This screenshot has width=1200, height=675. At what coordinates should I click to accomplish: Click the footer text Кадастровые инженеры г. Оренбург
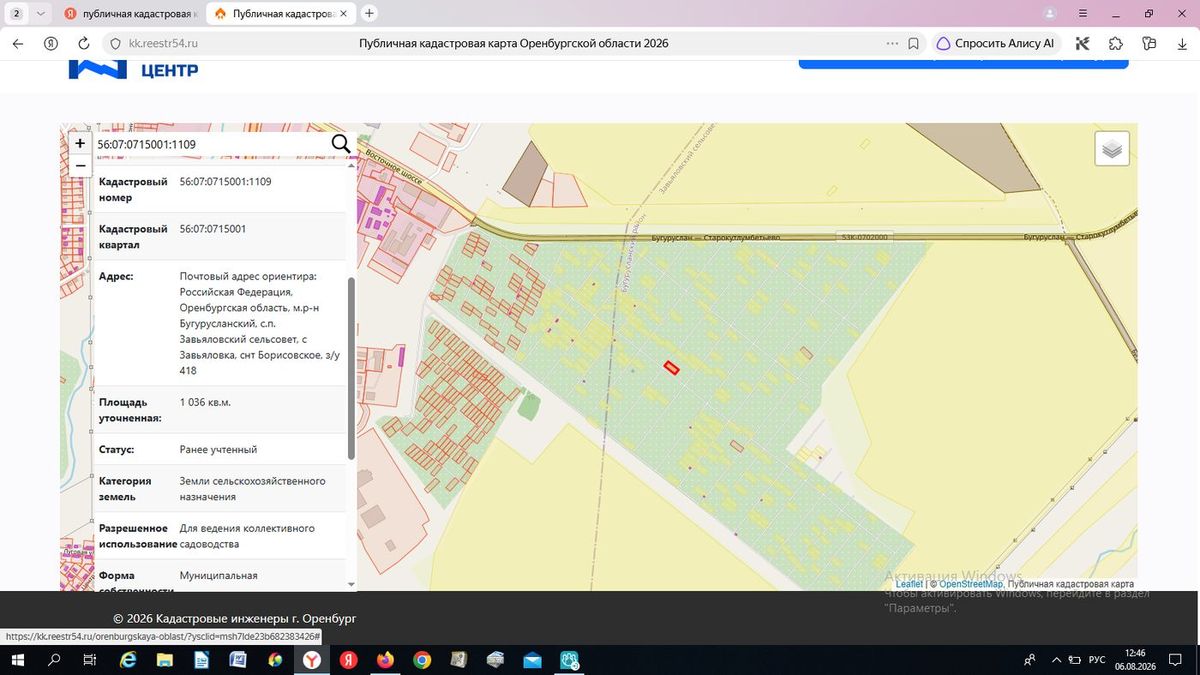pyautogui.click(x=235, y=619)
